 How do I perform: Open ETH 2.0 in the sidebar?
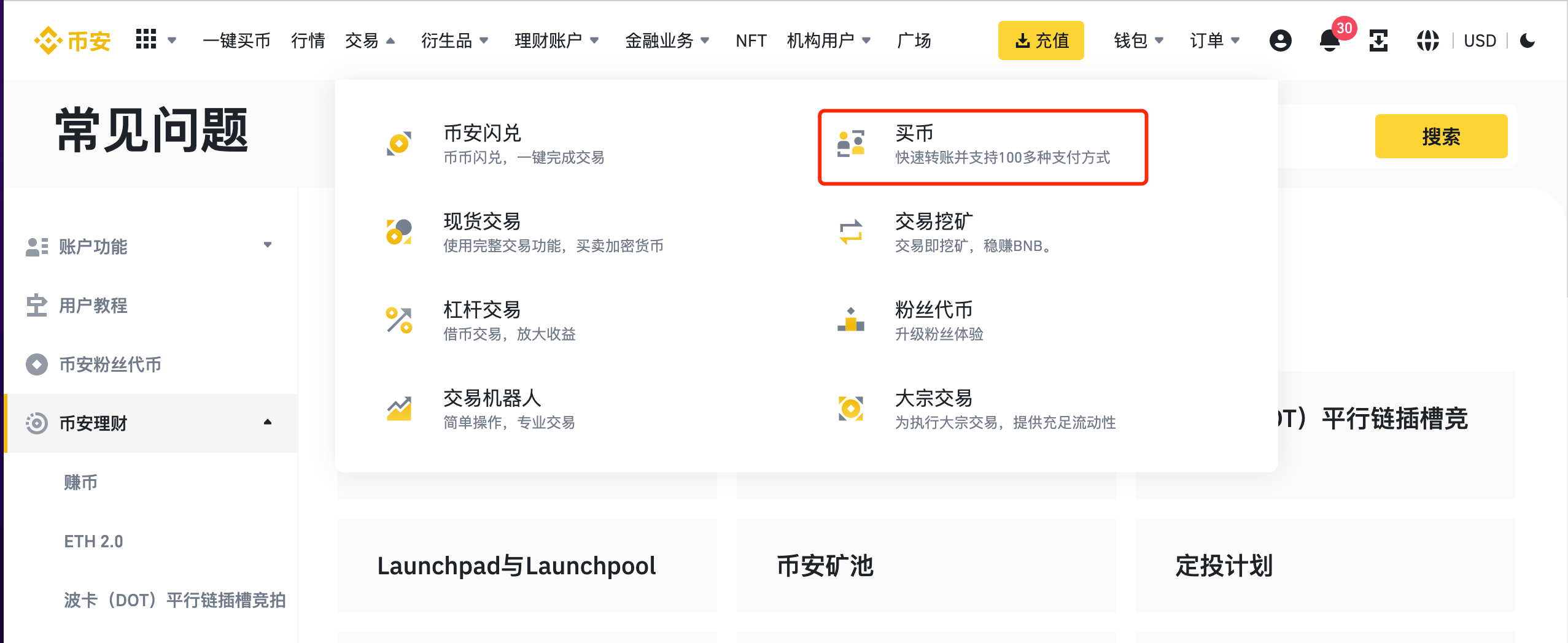tap(94, 541)
